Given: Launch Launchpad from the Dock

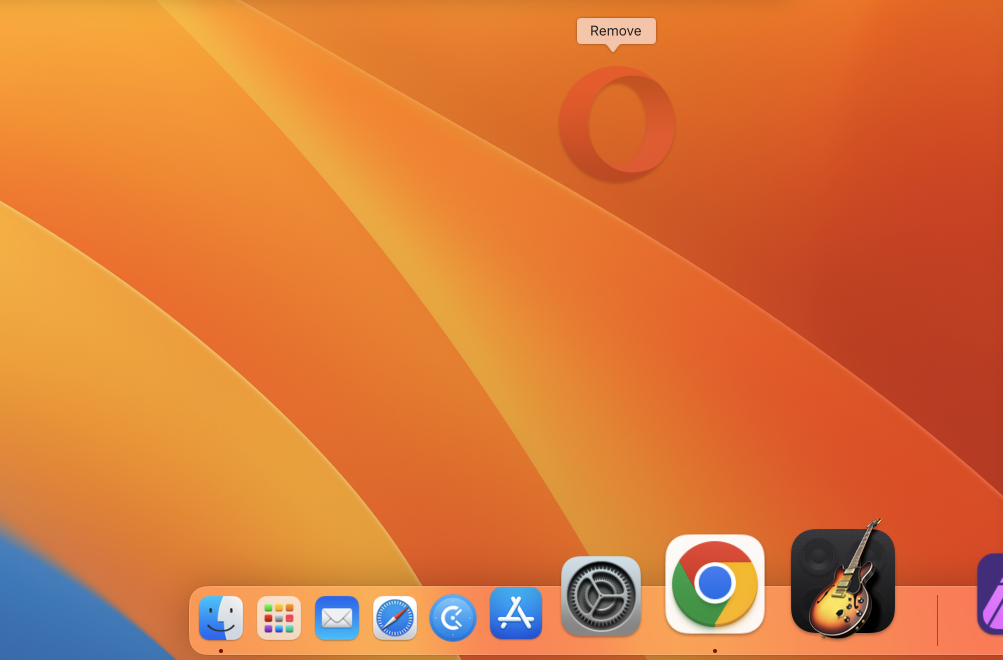Looking at the screenshot, I should click(279, 618).
